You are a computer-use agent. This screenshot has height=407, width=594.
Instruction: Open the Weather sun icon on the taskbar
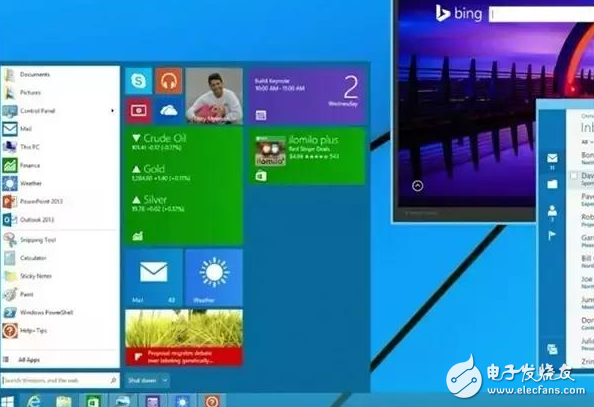[x=182, y=402]
